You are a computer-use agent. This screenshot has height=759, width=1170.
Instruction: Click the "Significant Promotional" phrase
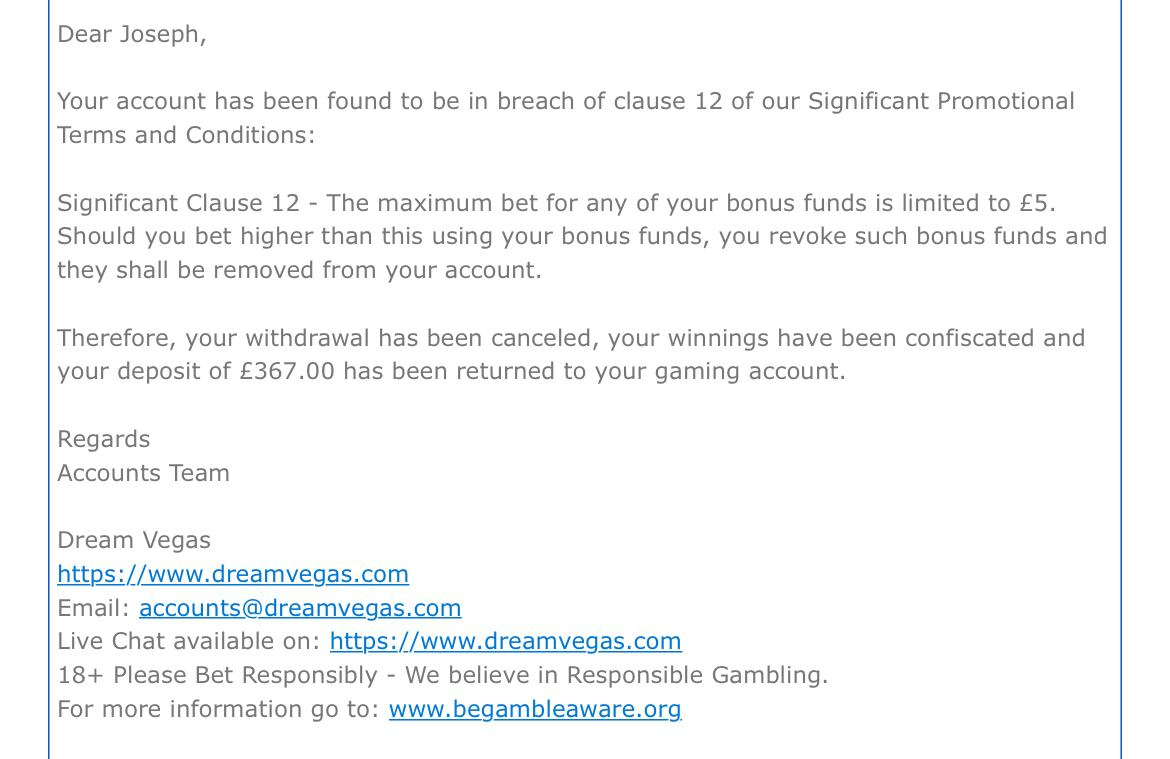tap(941, 102)
